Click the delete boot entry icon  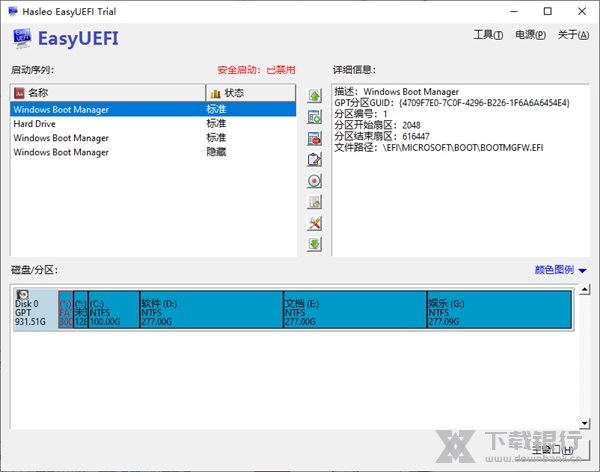314,138
